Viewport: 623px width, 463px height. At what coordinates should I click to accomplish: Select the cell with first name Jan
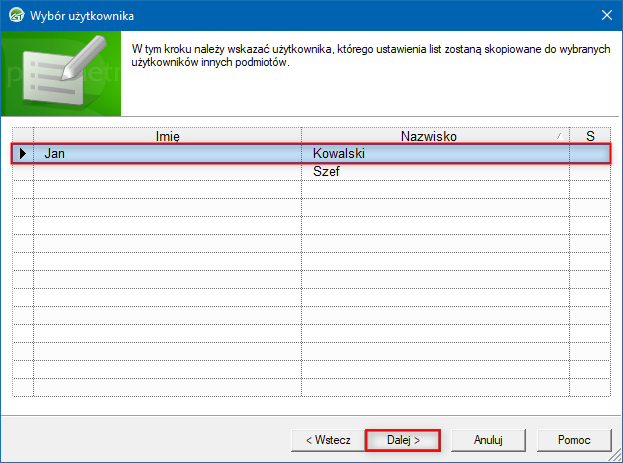pyautogui.click(x=167, y=153)
